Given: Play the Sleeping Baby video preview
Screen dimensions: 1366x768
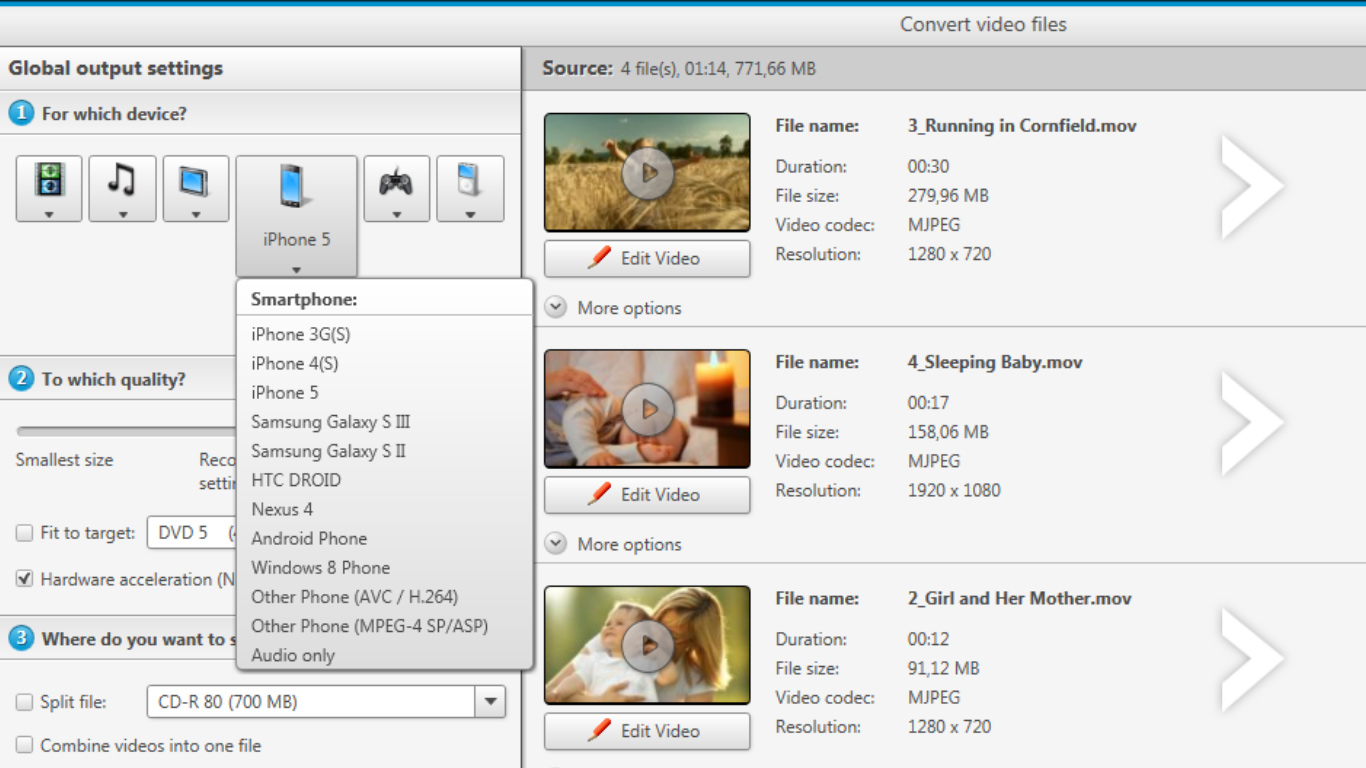Looking at the screenshot, I should click(647, 409).
